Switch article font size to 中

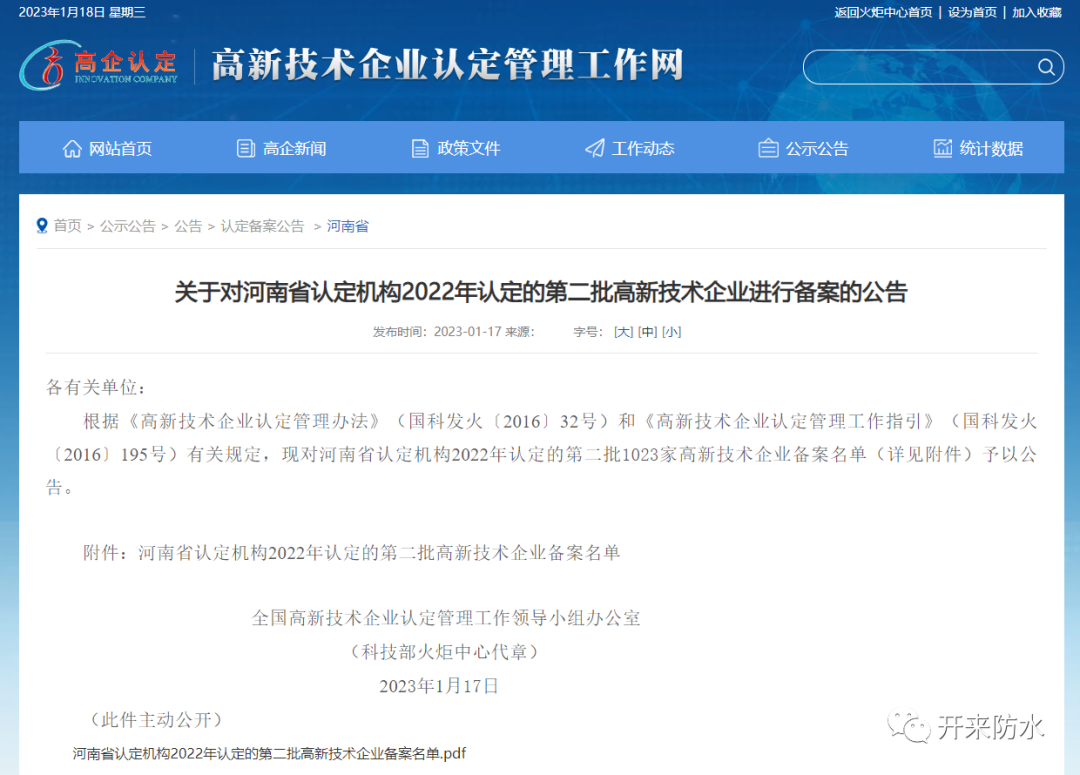[646, 331]
